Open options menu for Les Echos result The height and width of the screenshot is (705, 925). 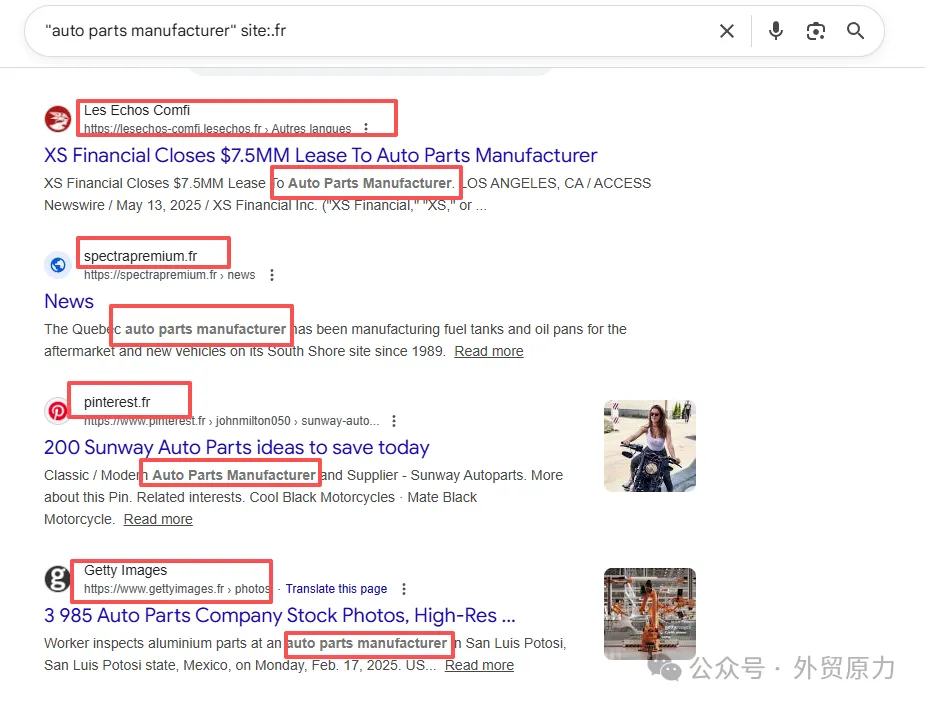coord(366,128)
